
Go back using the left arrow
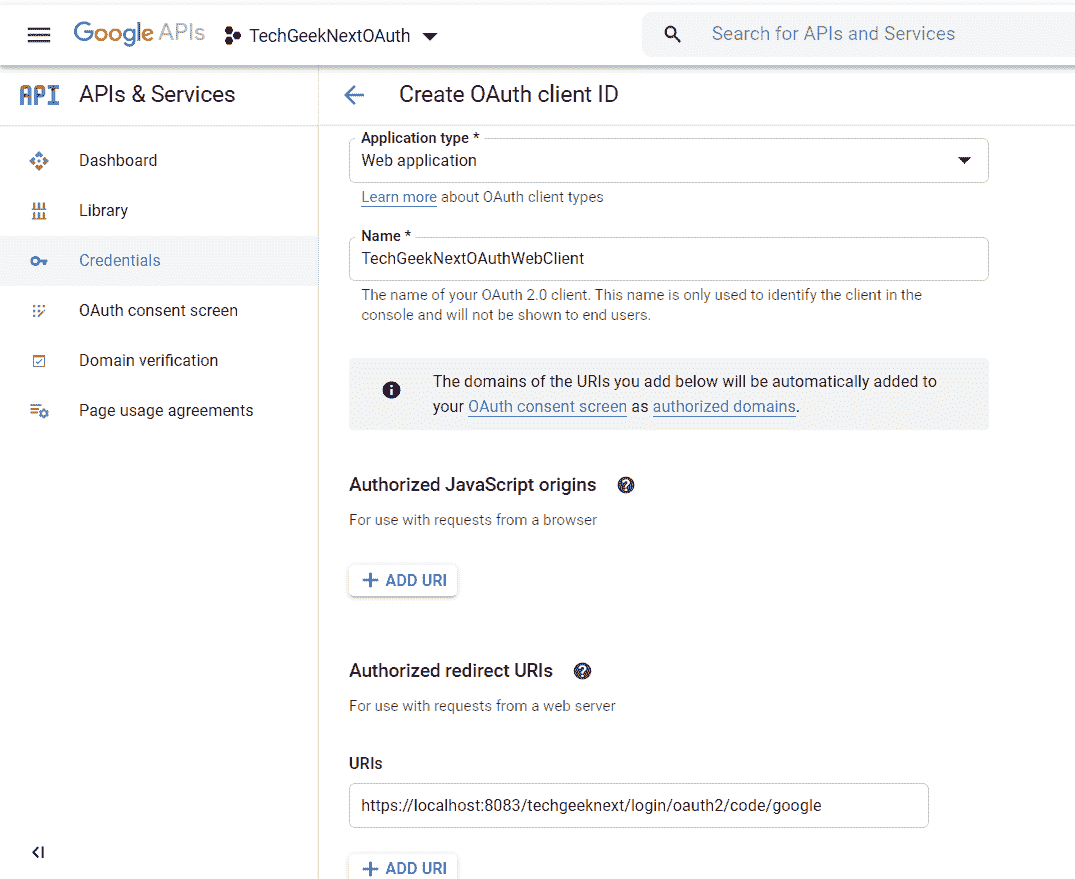click(354, 95)
